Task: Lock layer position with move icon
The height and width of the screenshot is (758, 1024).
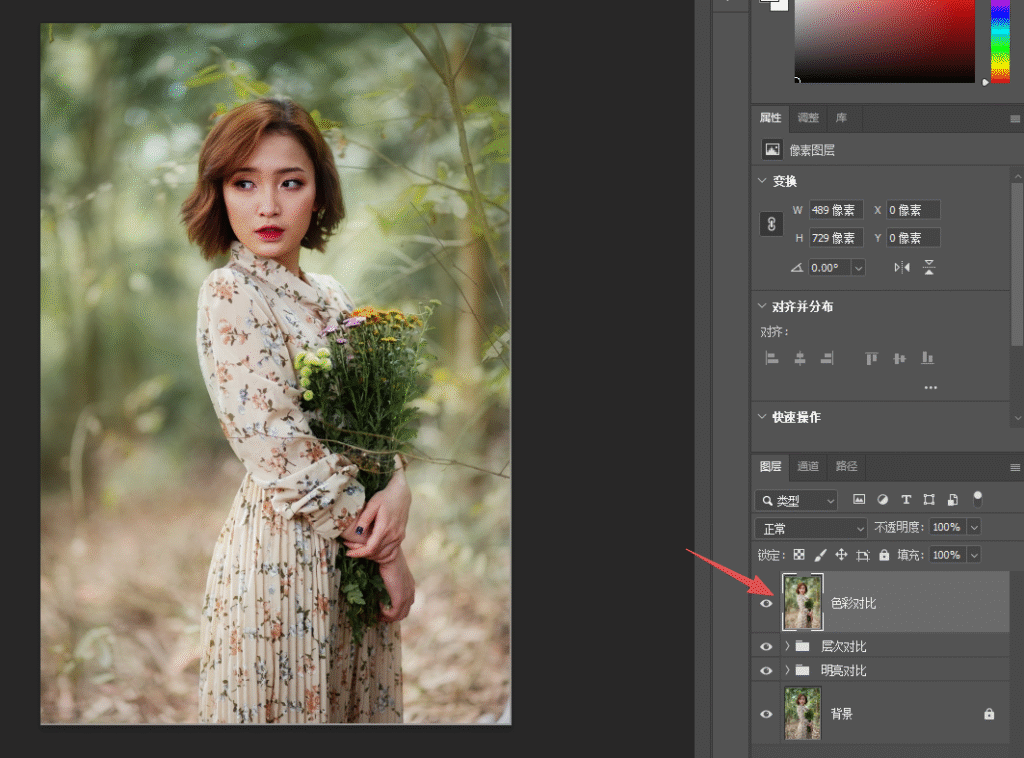Action: click(x=841, y=555)
